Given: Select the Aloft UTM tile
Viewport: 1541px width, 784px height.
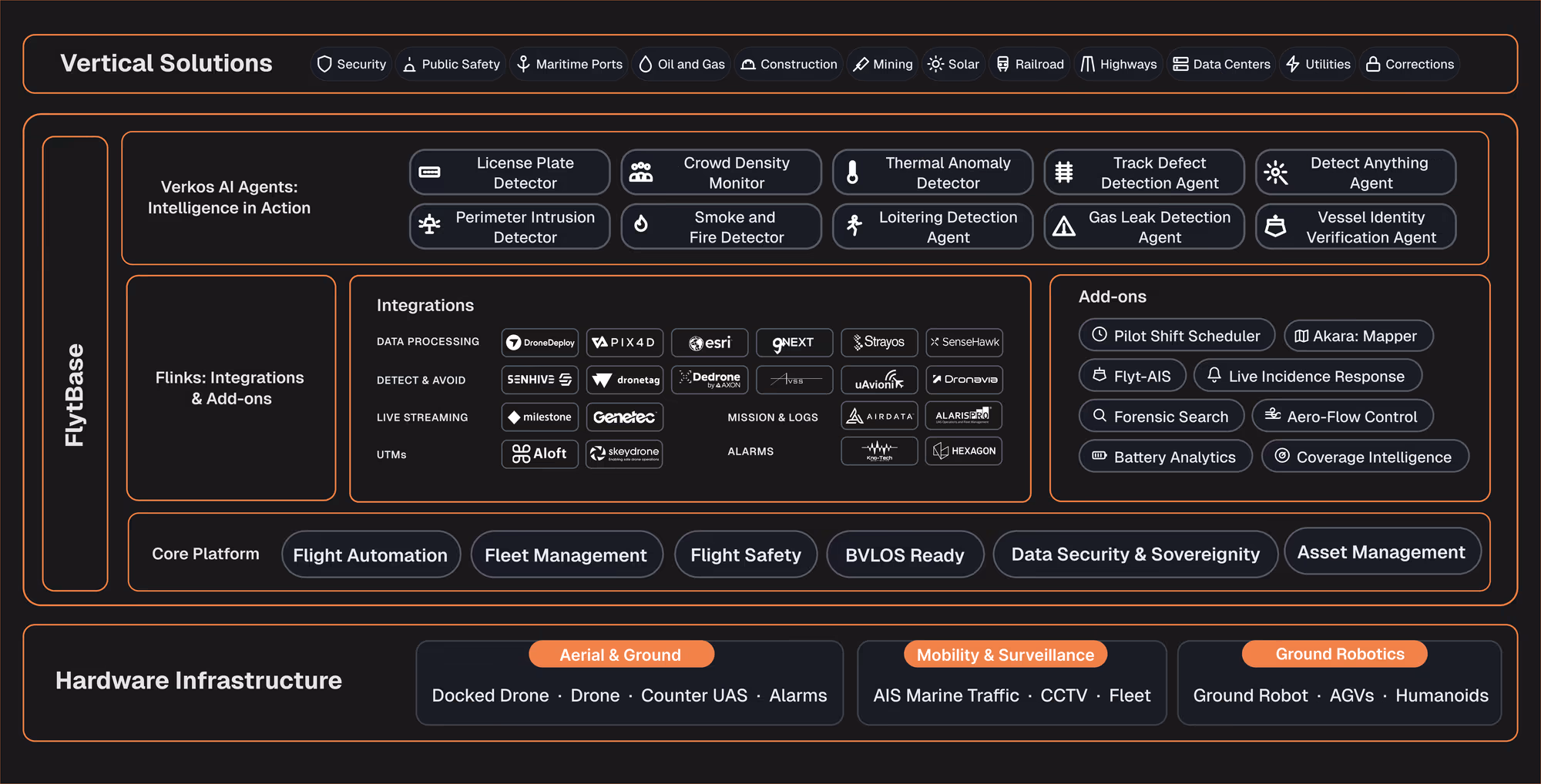Looking at the screenshot, I should [x=540, y=454].
